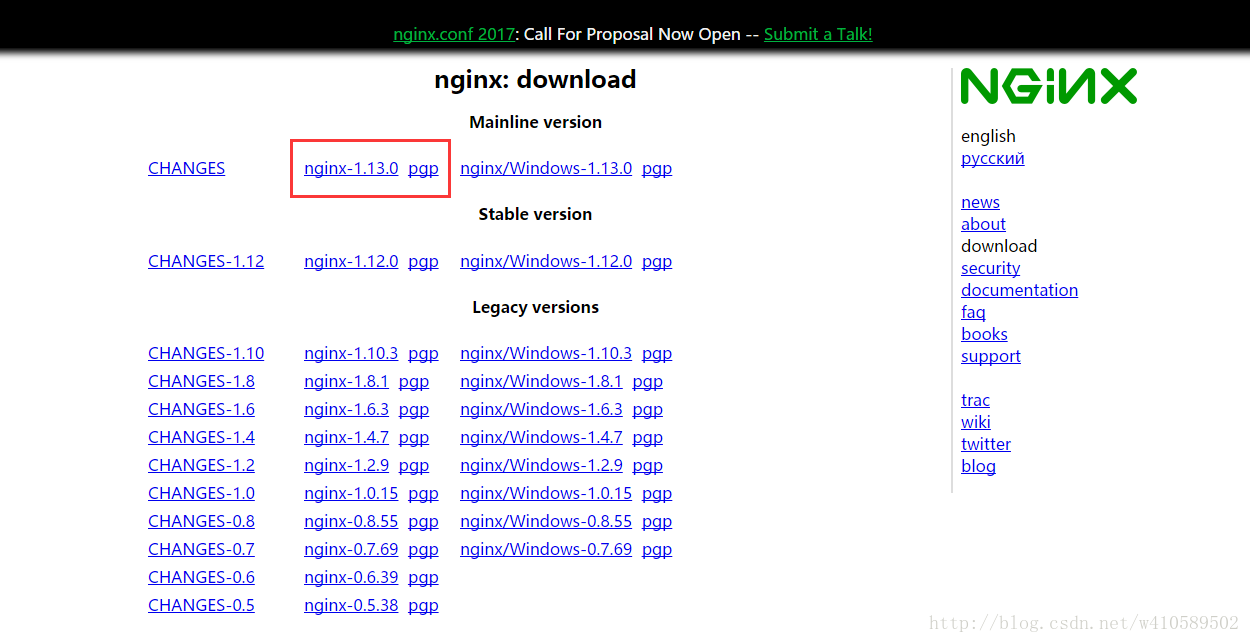This screenshot has width=1250, height=643.
Task: Open the pgp link beside nginx-1.10.3
Action: 423,354
